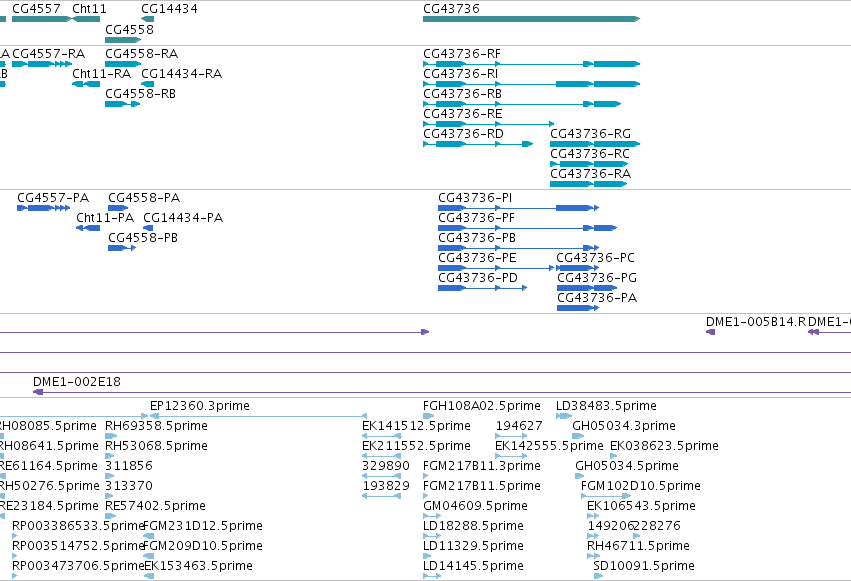The width and height of the screenshot is (851, 581).
Task: Click the DME1-005B14.R clone label
Action: 755,322
